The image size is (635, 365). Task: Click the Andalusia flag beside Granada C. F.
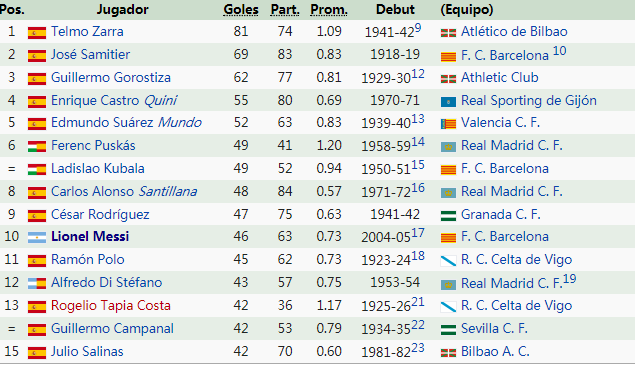(x=448, y=216)
